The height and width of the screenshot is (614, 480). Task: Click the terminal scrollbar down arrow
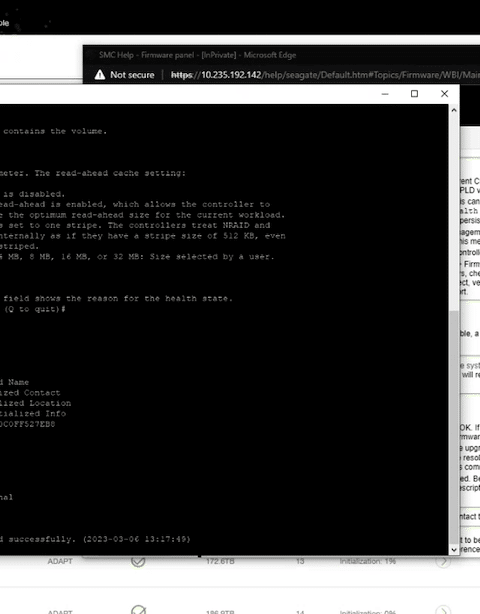pos(454,550)
